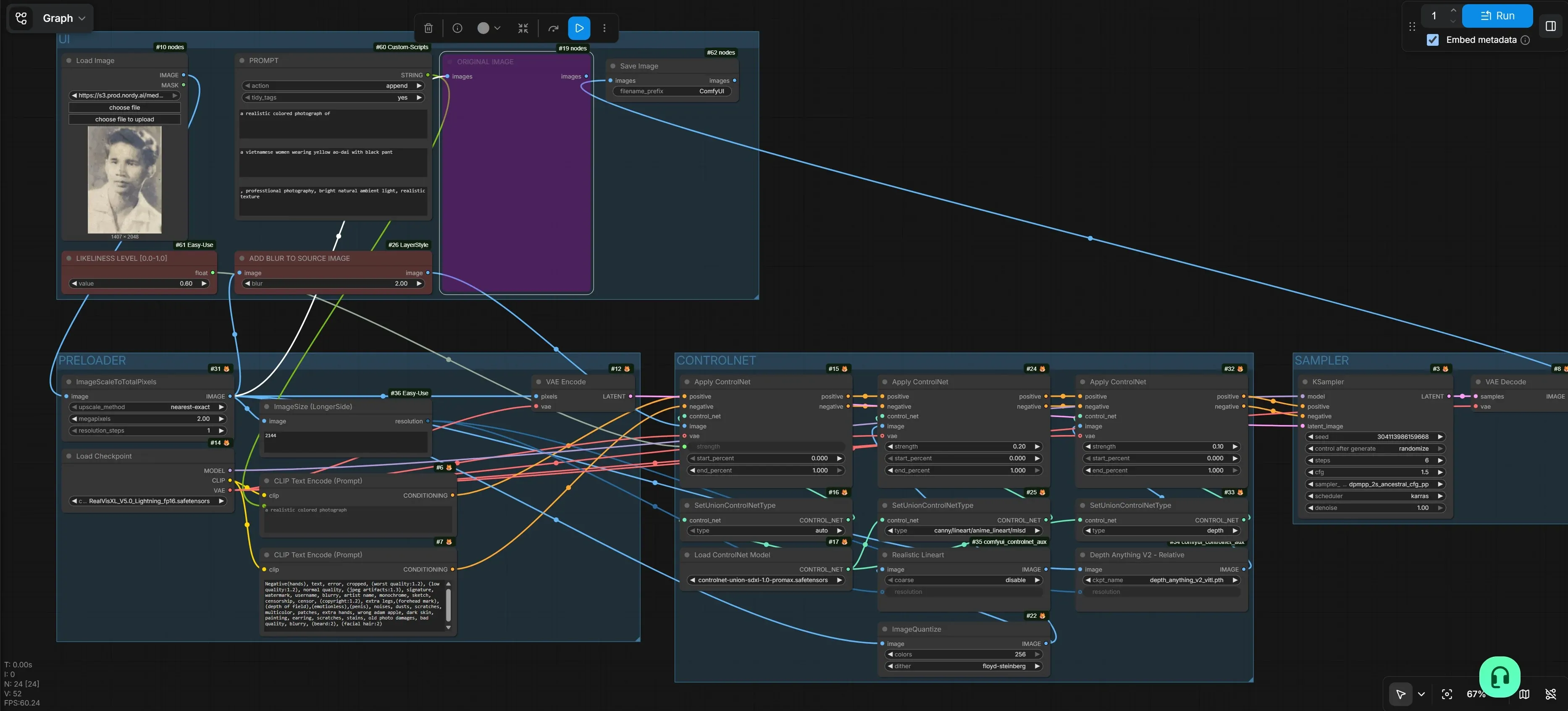
Task: Click the shrink-arrows icon in the selection toolbar
Action: [523, 28]
